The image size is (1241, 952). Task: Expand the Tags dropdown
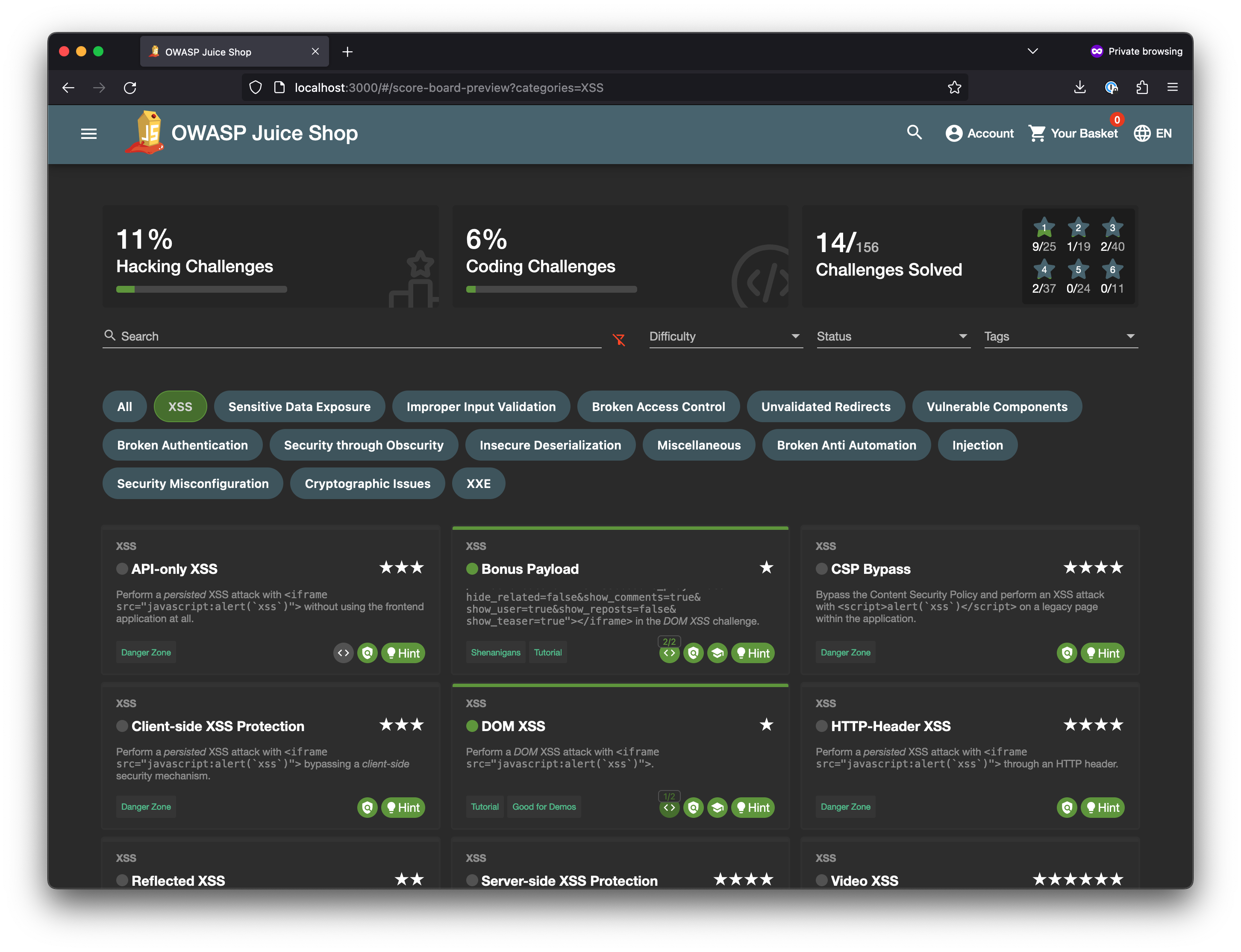click(x=1061, y=336)
